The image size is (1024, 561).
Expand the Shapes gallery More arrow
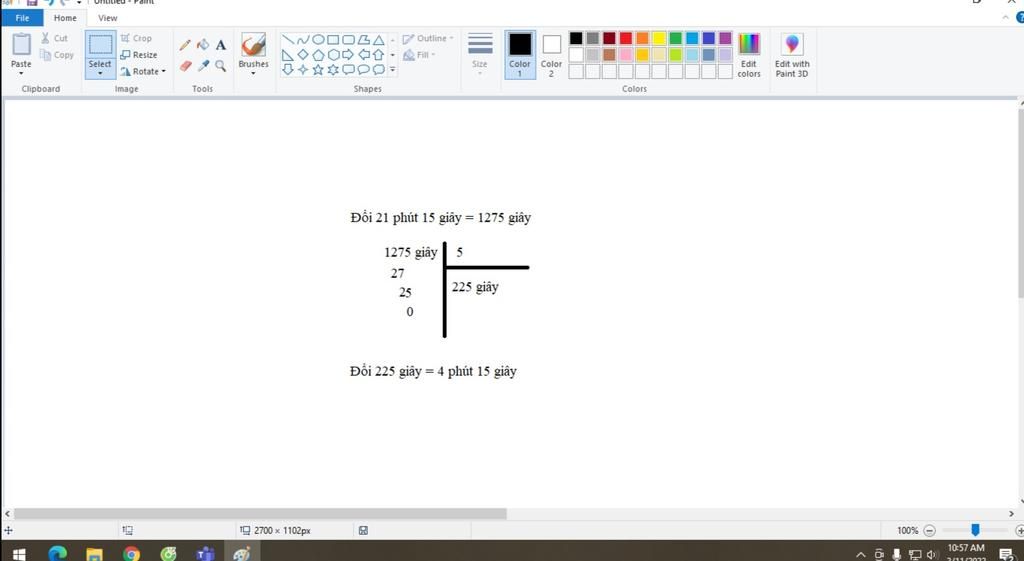tap(392, 69)
